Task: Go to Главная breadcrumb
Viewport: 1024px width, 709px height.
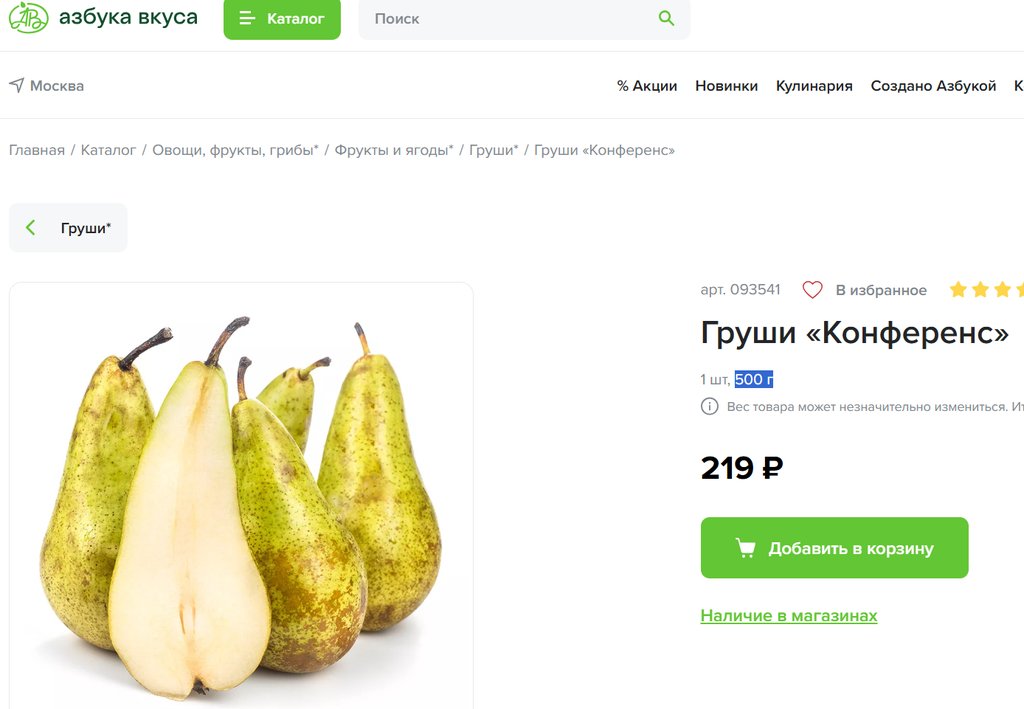Action: (x=37, y=150)
